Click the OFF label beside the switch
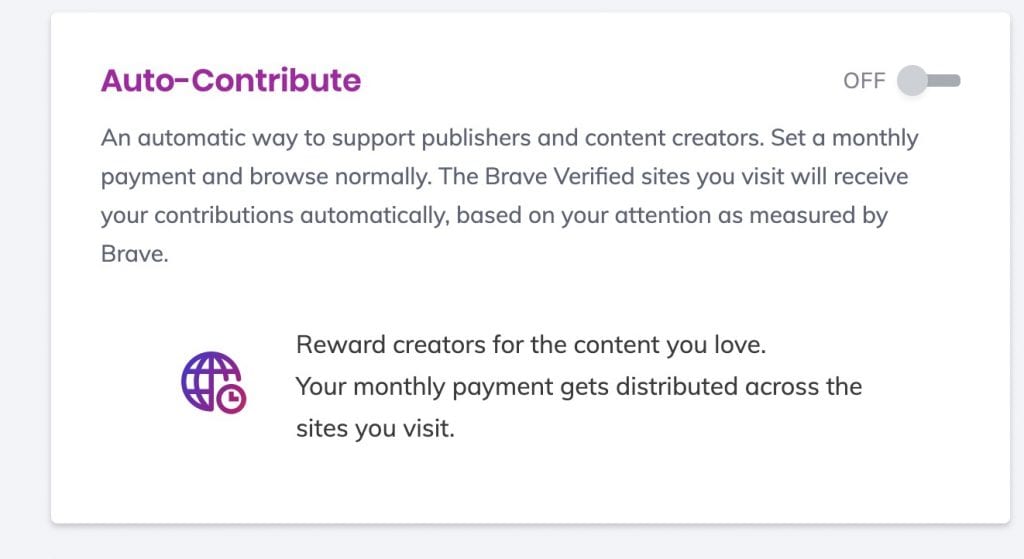 point(864,81)
